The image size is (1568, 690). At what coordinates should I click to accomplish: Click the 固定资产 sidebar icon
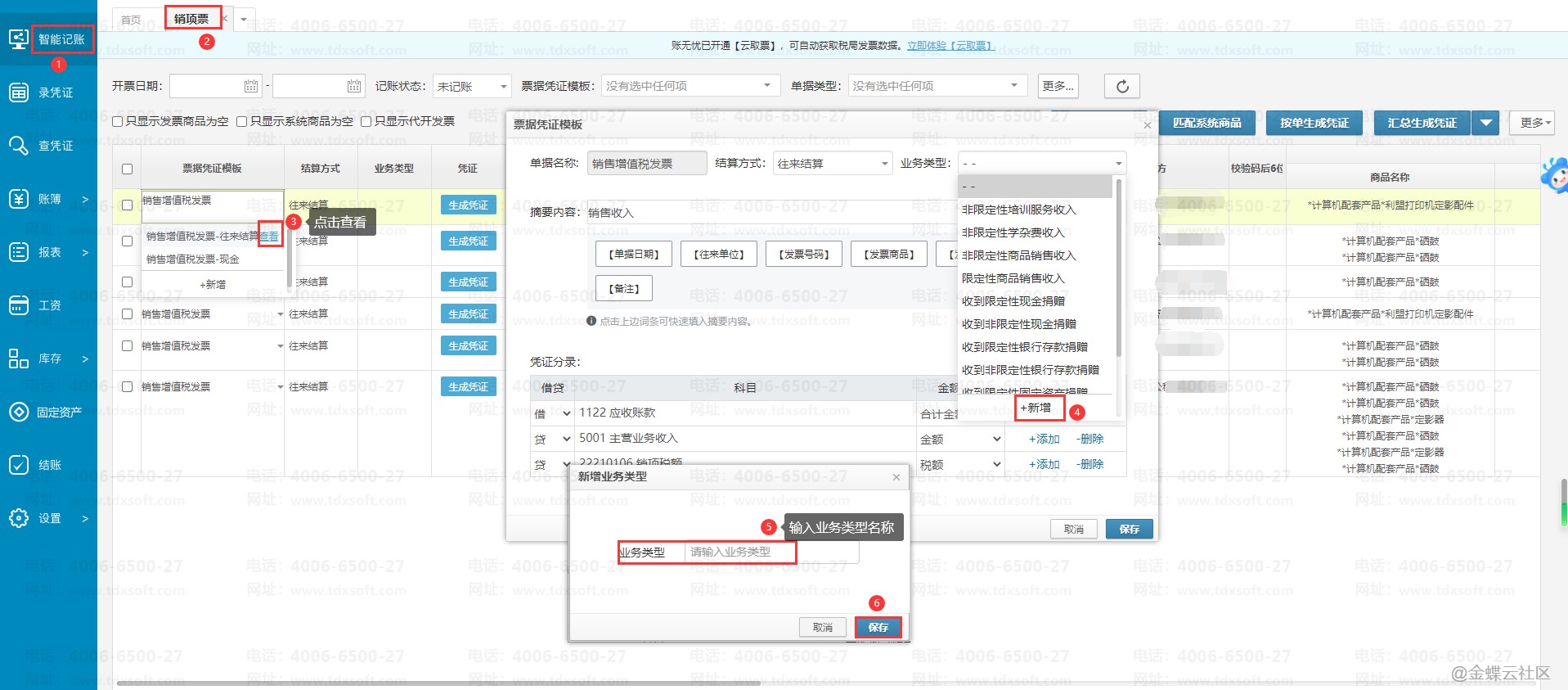(x=18, y=412)
